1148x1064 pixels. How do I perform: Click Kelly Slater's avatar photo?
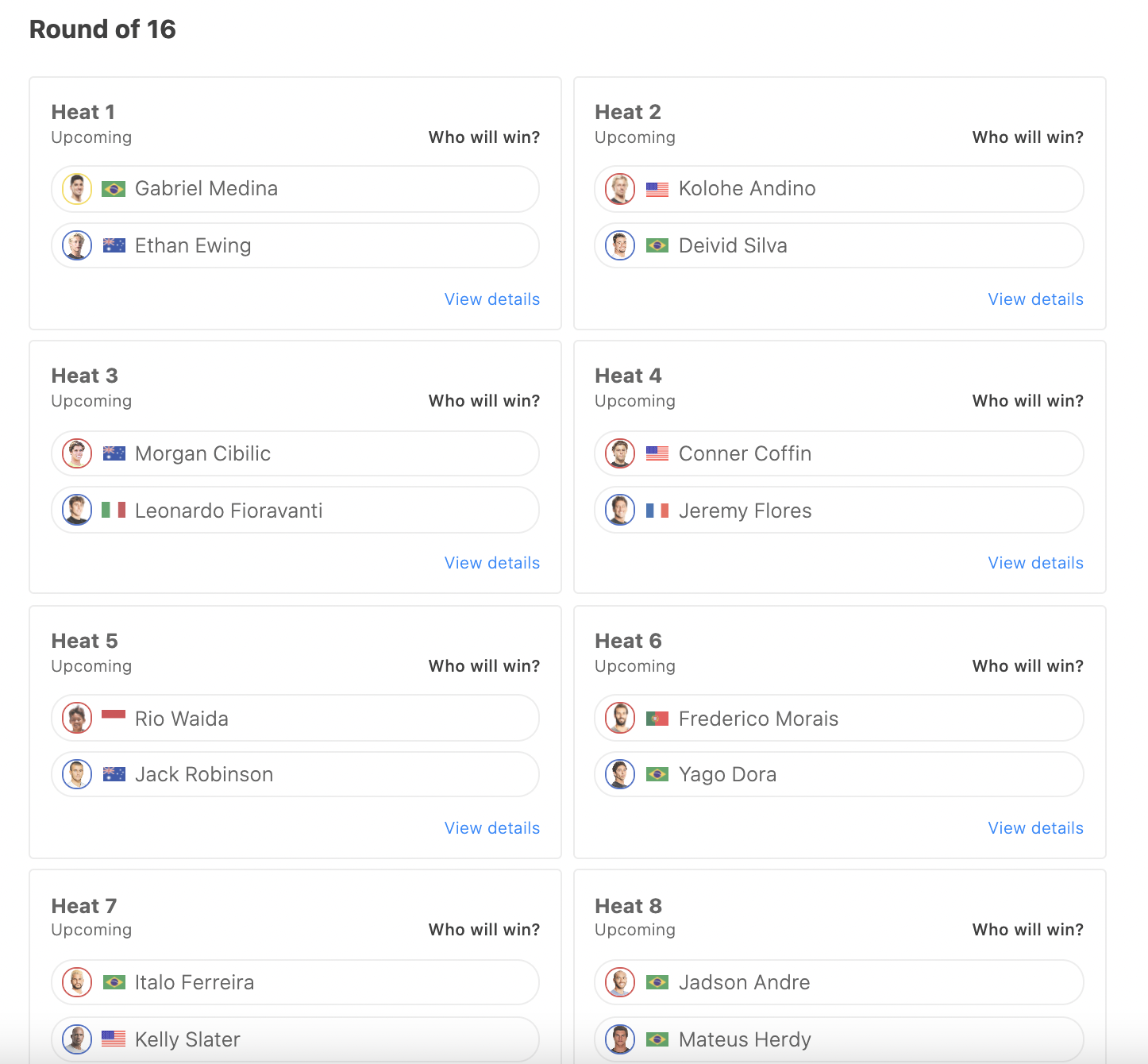pos(77,1039)
